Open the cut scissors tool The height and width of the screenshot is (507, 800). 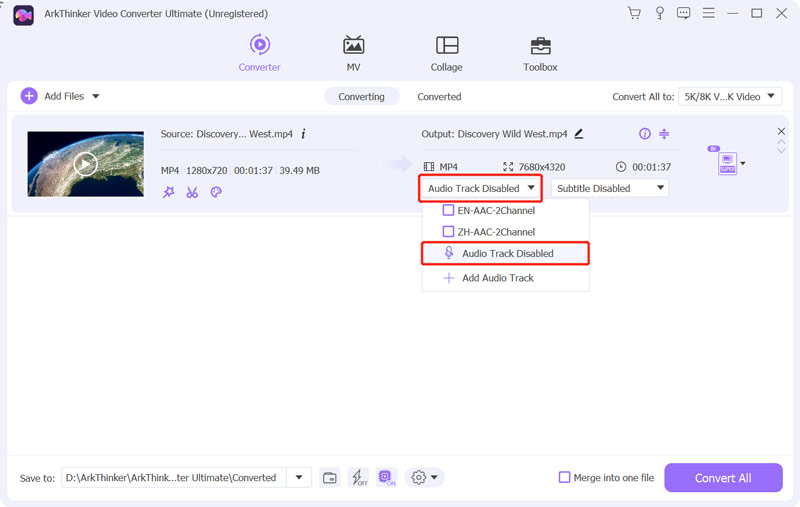192,192
